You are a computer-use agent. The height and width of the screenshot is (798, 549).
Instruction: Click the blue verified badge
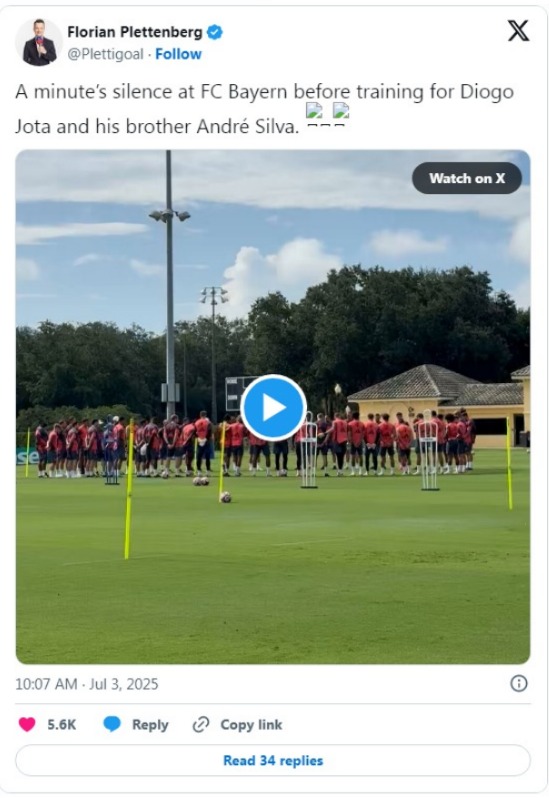(x=215, y=33)
